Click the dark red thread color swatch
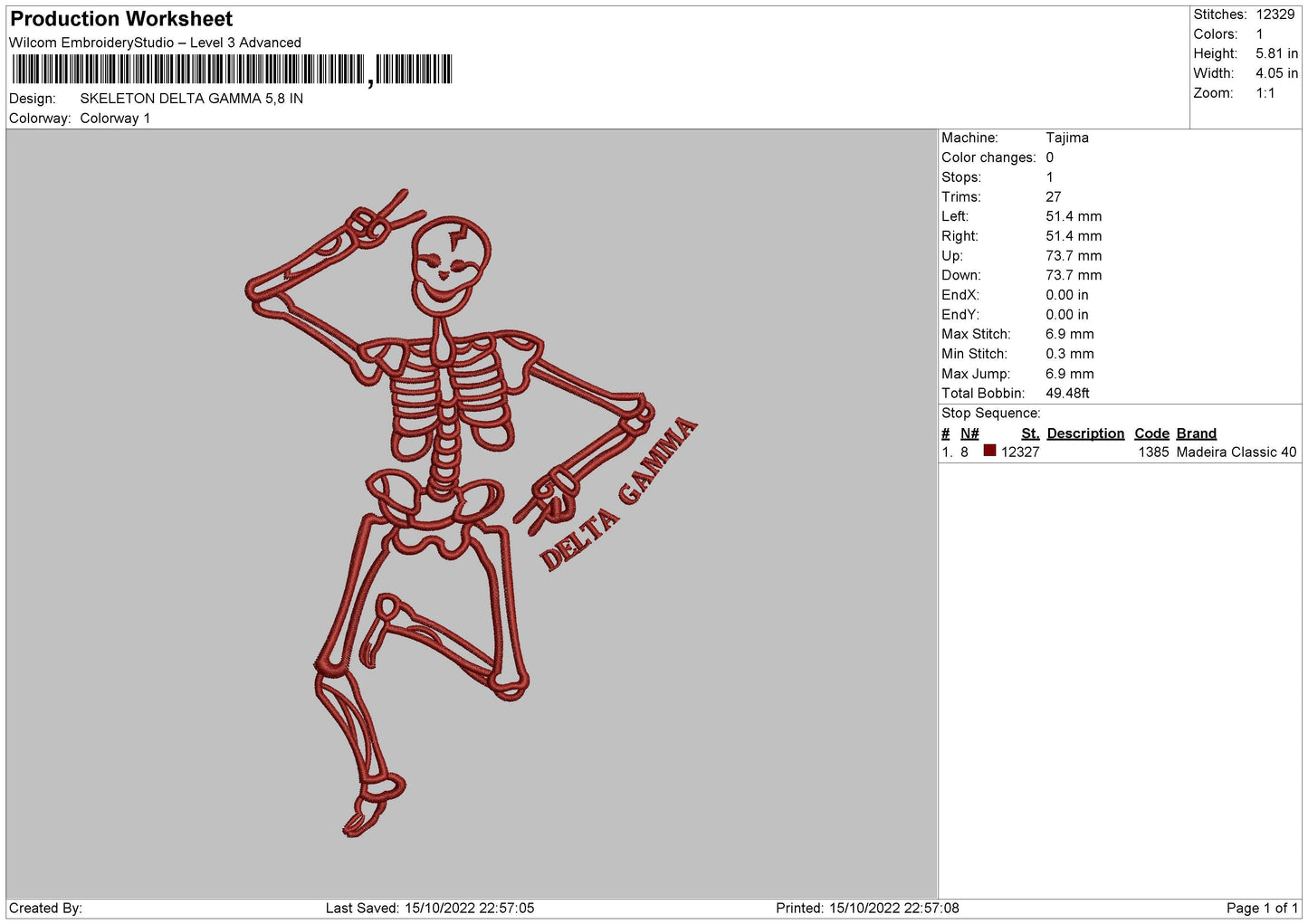 point(989,451)
